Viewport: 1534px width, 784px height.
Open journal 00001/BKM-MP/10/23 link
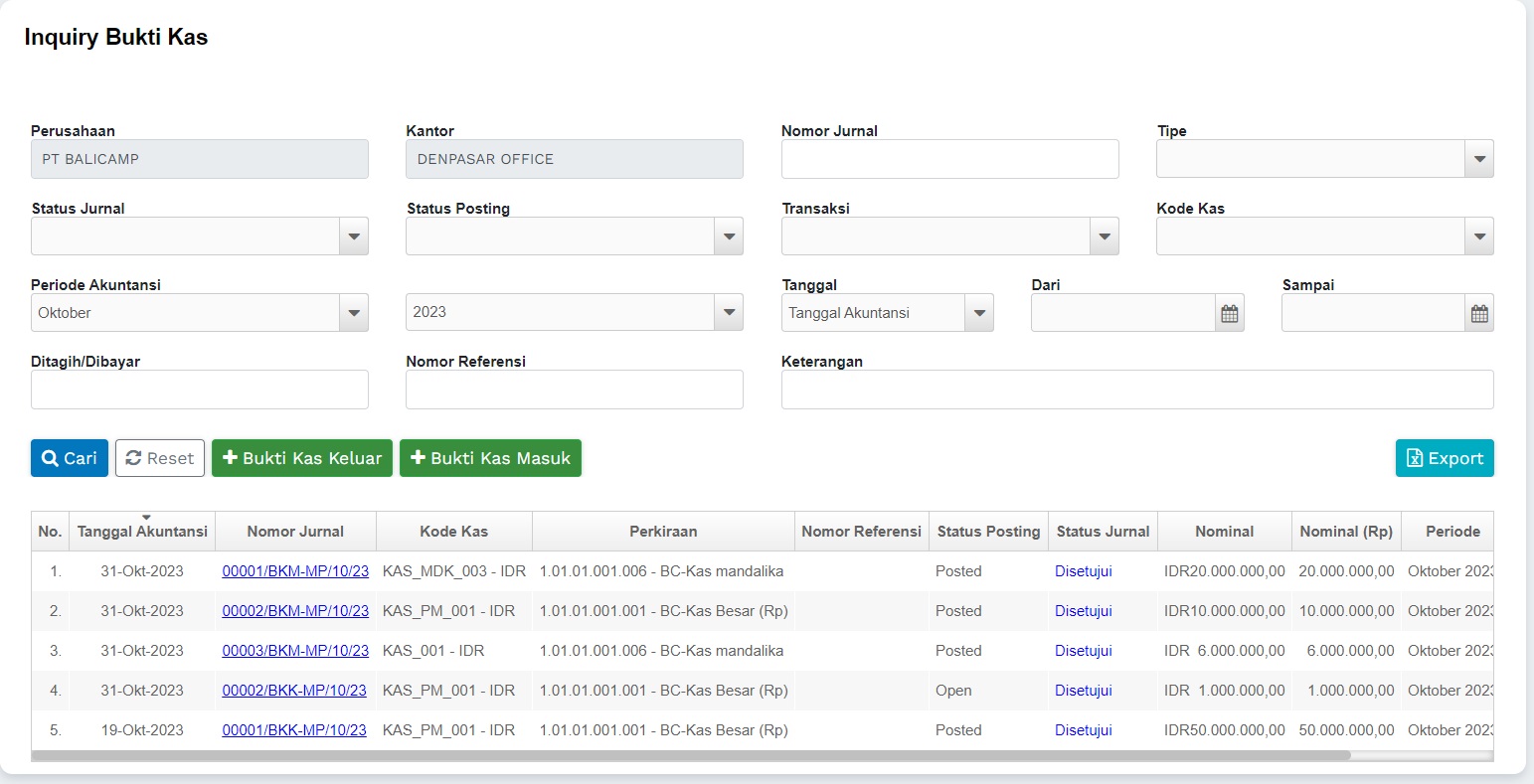coord(295,571)
